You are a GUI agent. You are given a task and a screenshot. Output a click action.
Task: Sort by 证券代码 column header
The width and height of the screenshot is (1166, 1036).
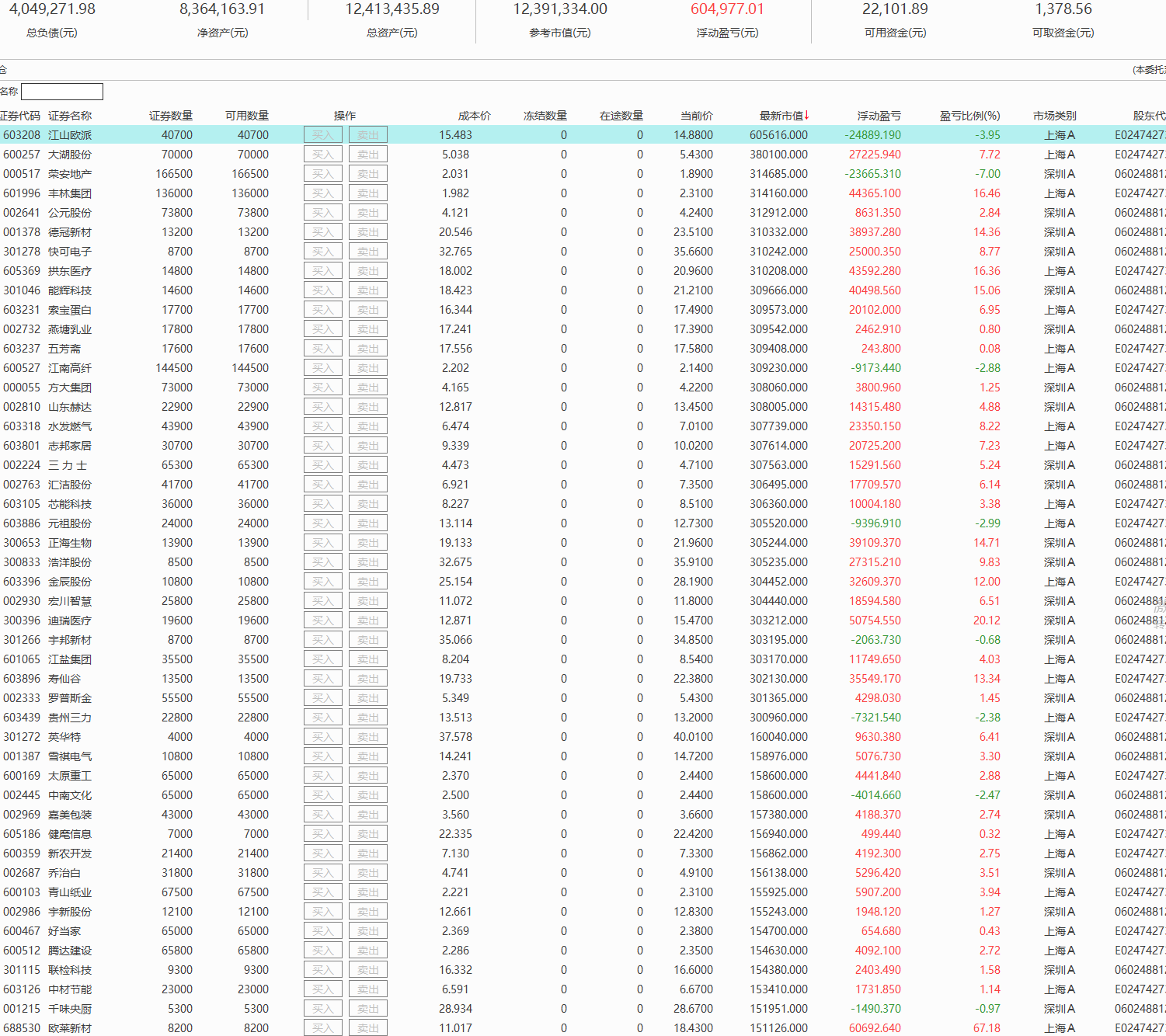[x=20, y=116]
